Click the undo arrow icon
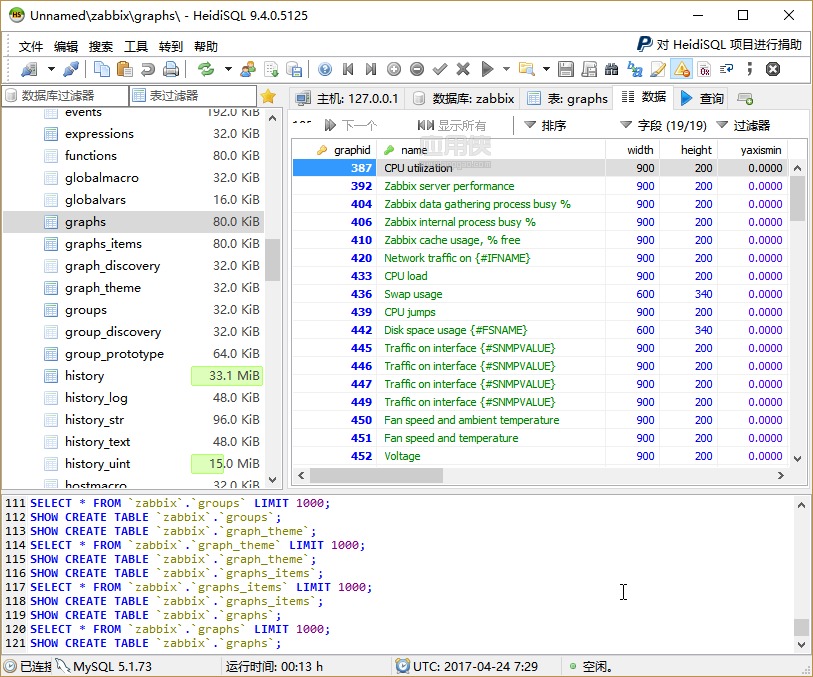The width and height of the screenshot is (813, 677). 148,69
